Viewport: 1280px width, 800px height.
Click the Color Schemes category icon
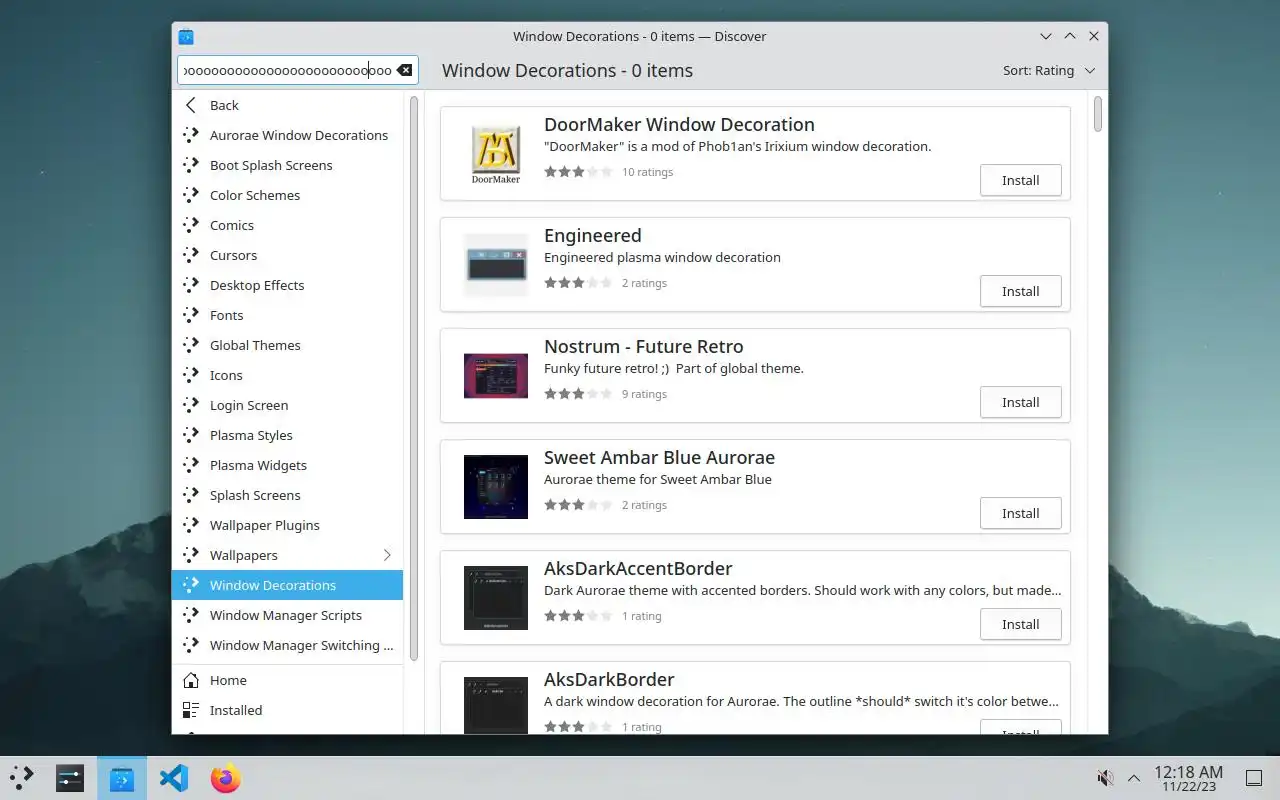coord(191,195)
